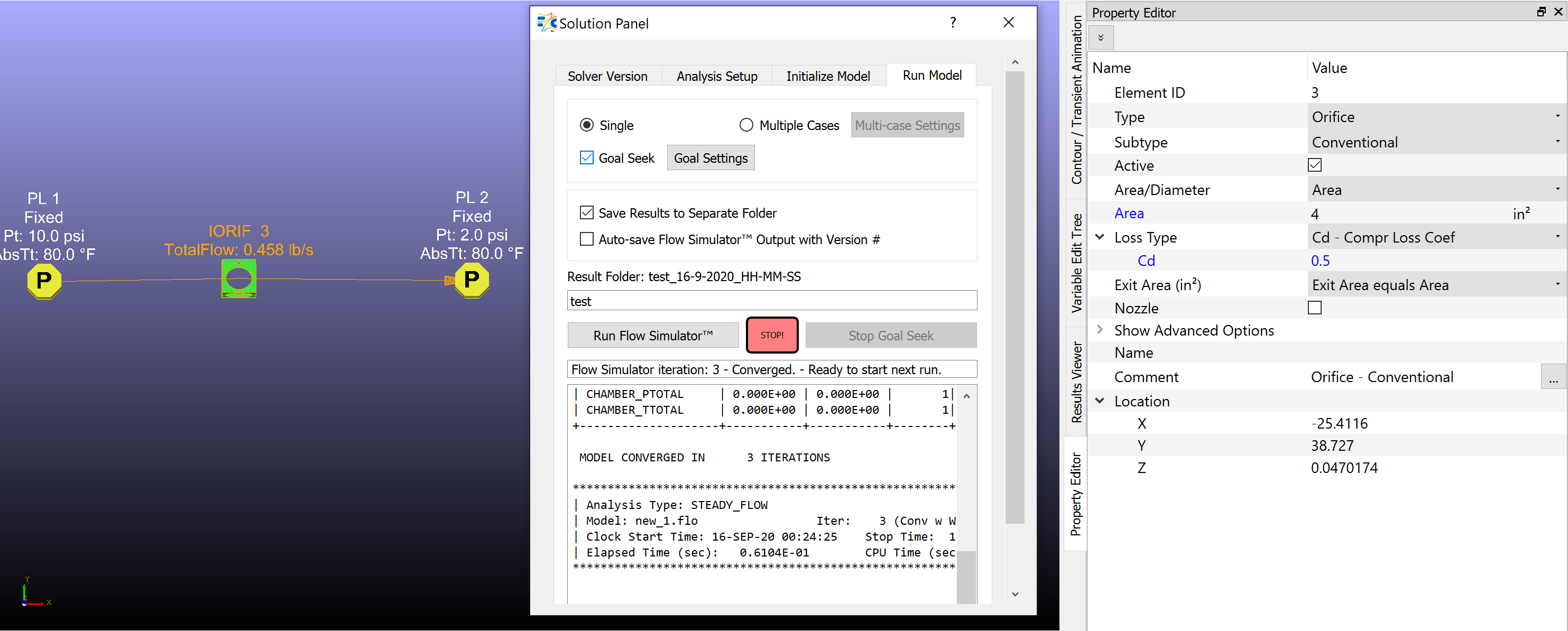
Task: Expand Show Advanced Options
Action: 1100,330
